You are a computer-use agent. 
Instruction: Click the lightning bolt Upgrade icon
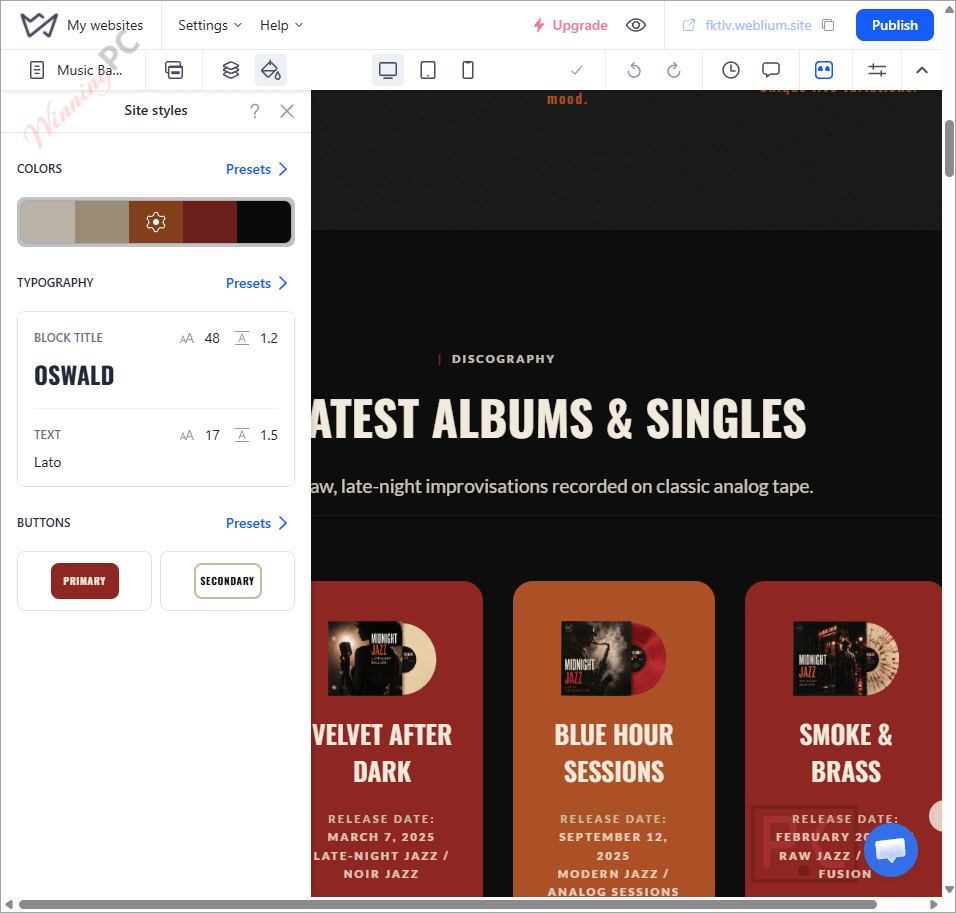[x=538, y=25]
